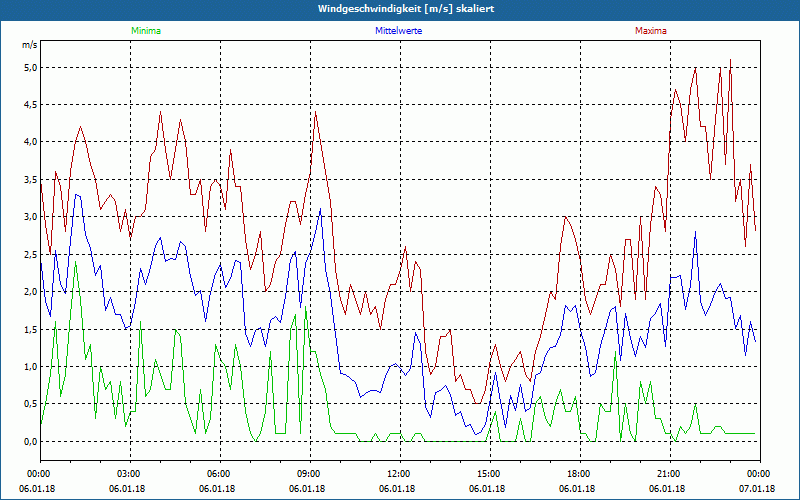Click the red Maxima legend label

pyautogui.click(x=651, y=31)
